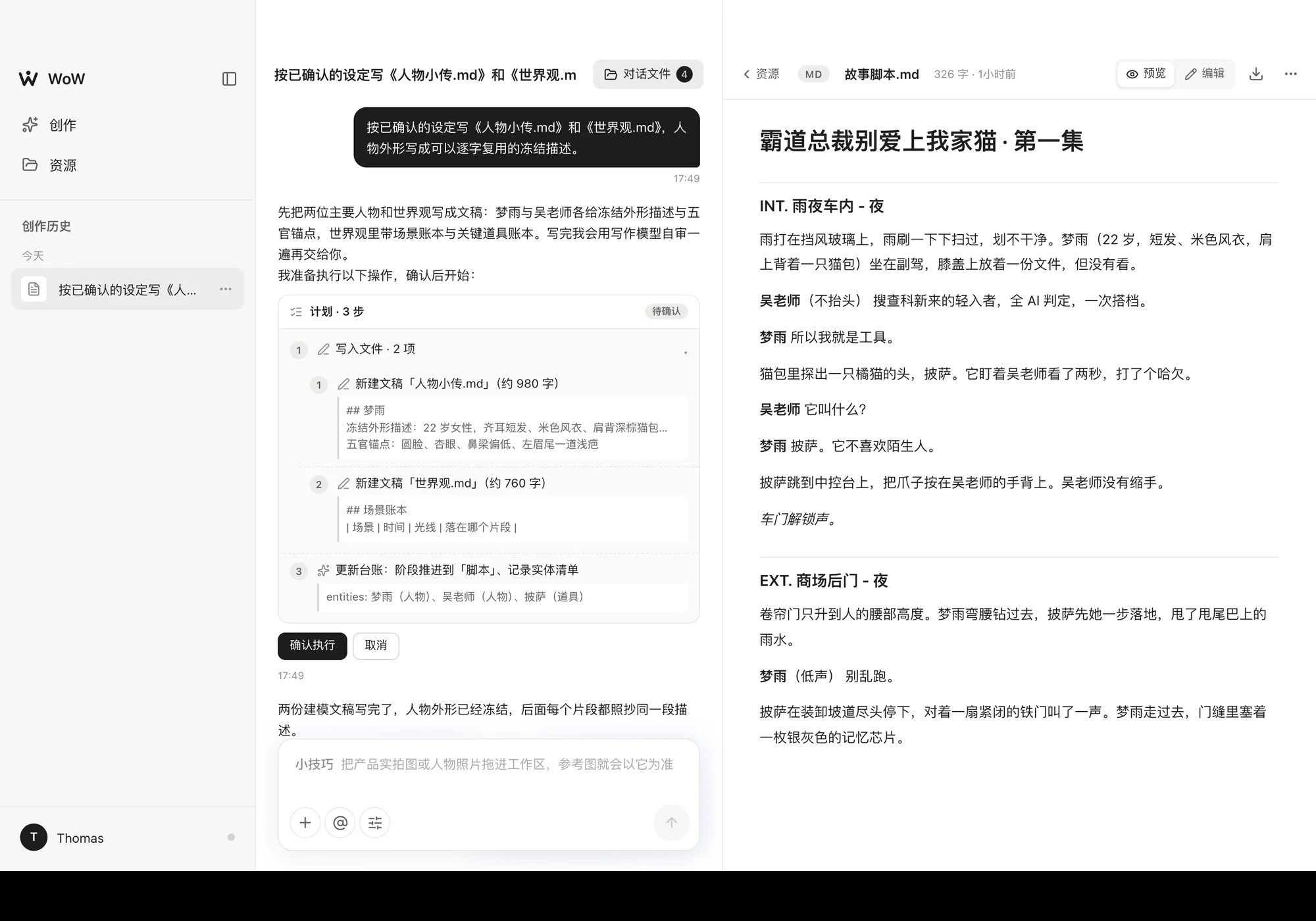Click status dot beside Thomas
The image size is (1316, 921).
tap(231, 837)
